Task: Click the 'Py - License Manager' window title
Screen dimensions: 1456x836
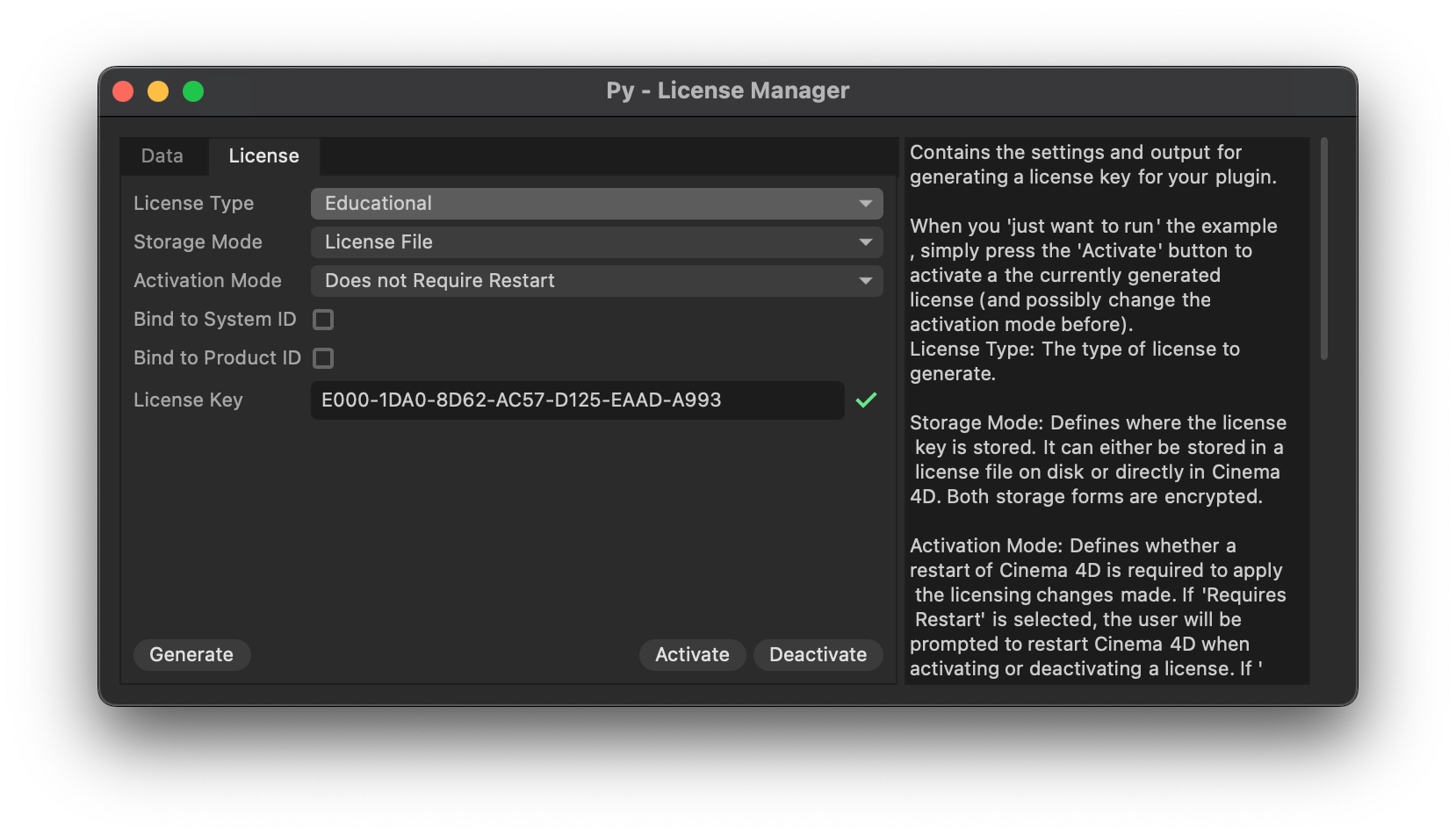Action: coord(728,91)
